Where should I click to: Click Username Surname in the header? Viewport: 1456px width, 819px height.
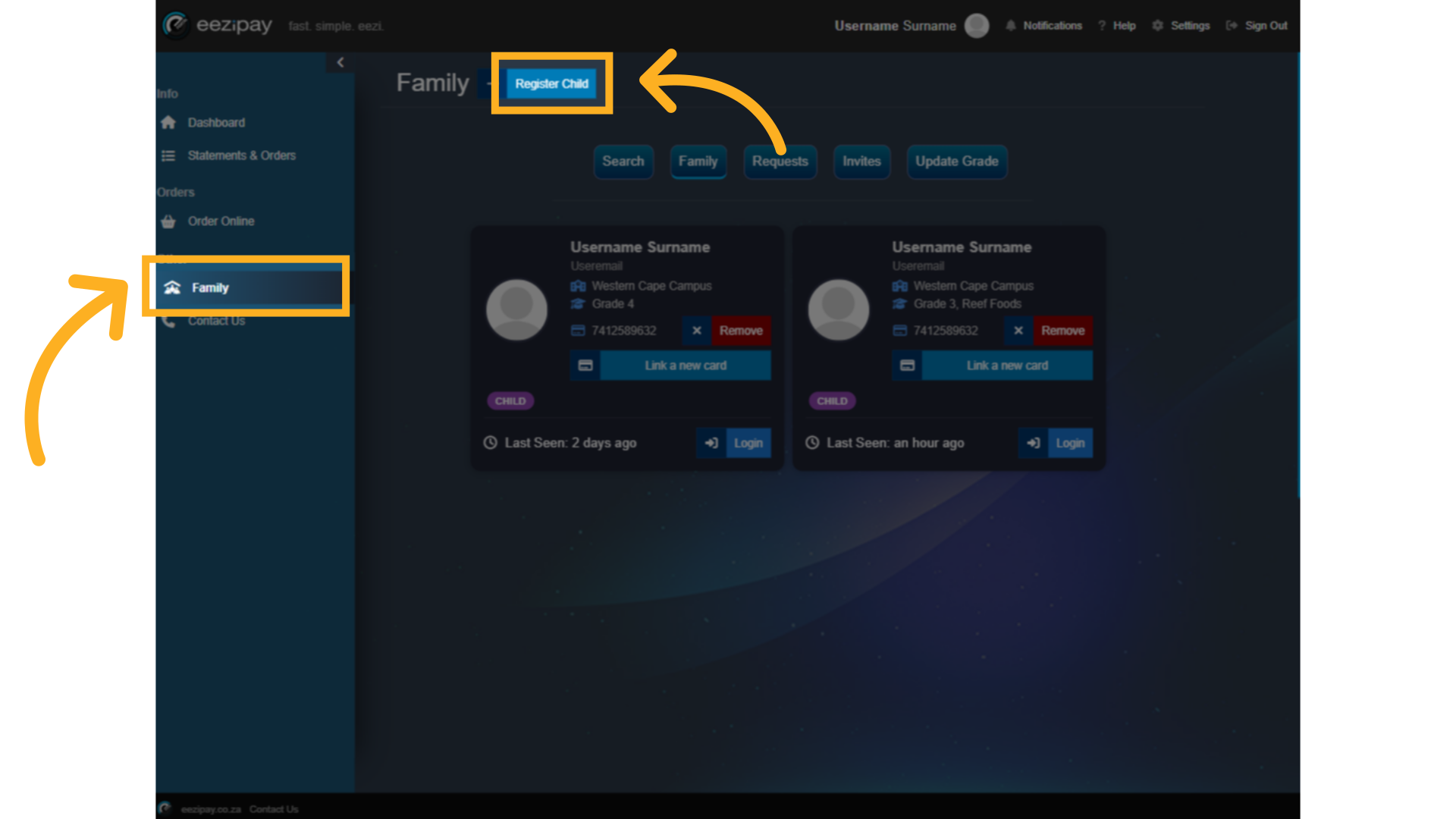pyautogui.click(x=895, y=26)
